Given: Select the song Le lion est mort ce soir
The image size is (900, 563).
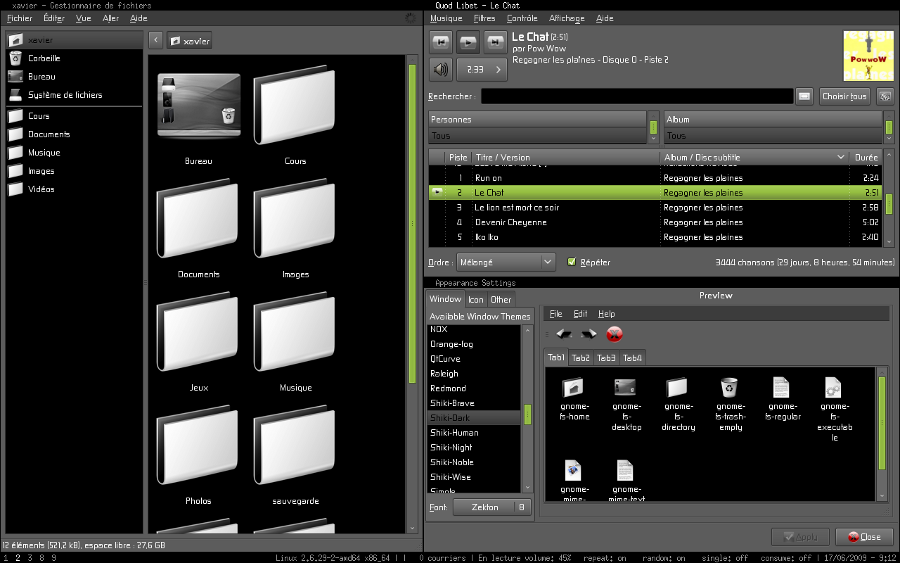Looking at the screenshot, I should click(655, 208).
